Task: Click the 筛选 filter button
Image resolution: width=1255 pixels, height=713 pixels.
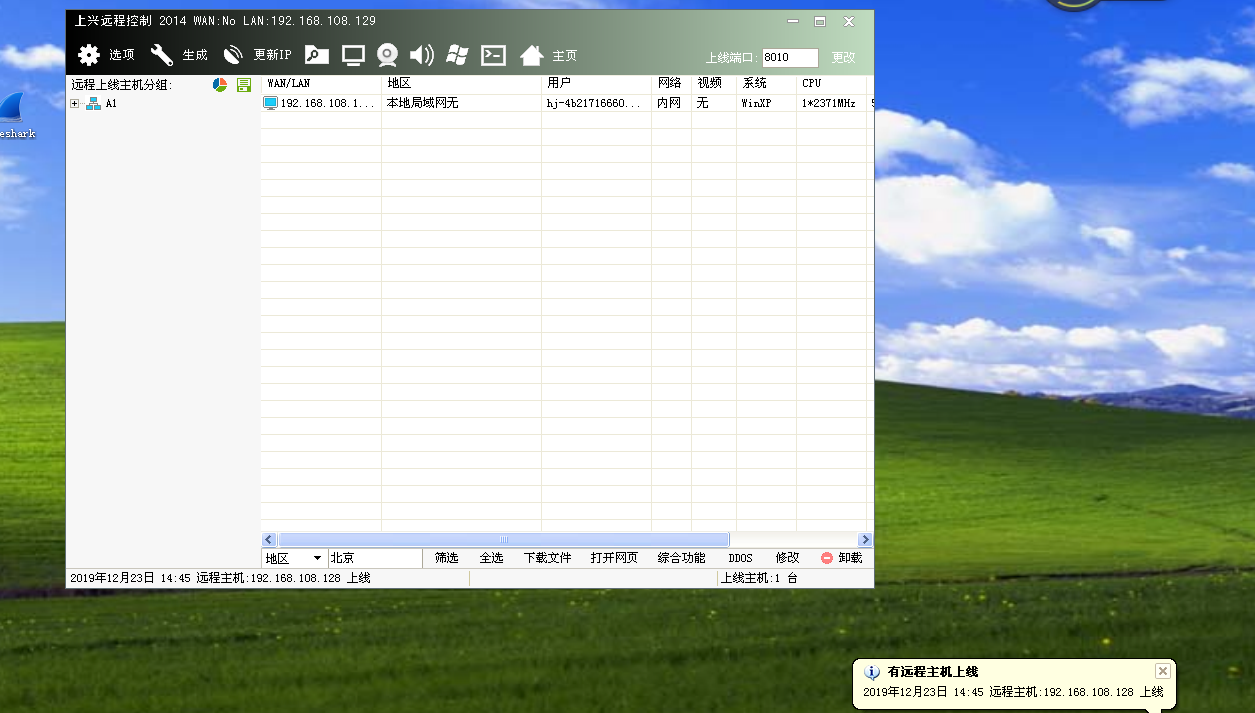Action: [446, 558]
